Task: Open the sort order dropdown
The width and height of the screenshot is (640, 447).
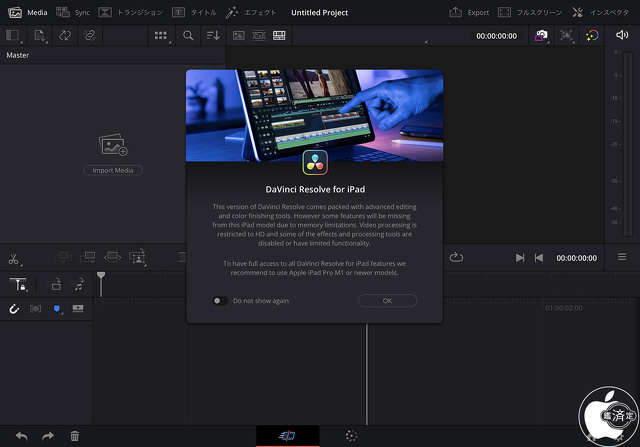Action: click(213, 35)
